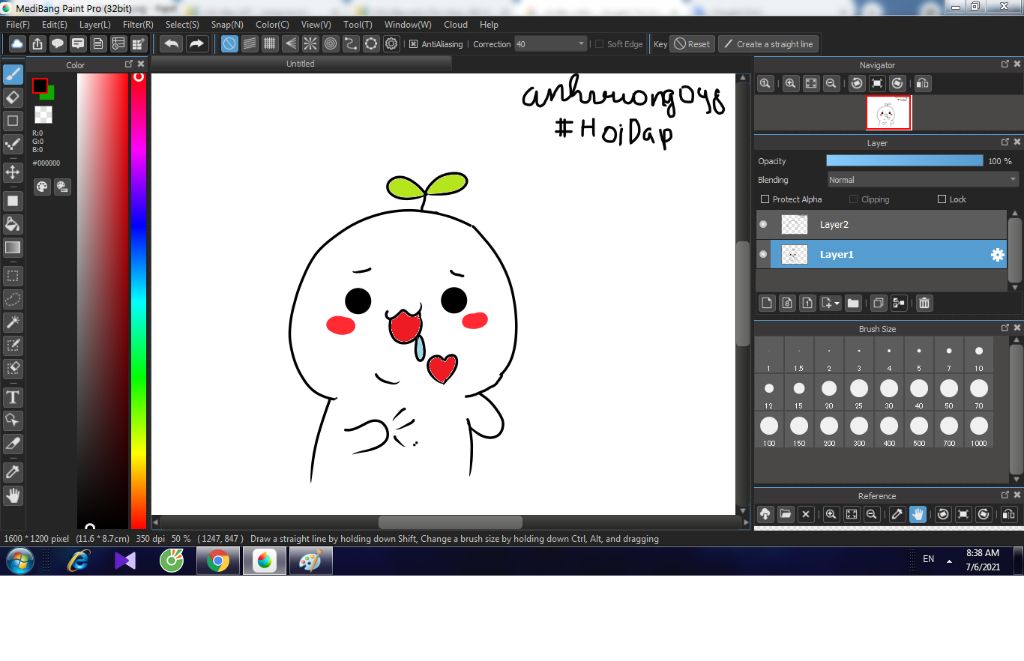
Task: Click the Undo arrow in toolbar
Action: [x=171, y=44]
